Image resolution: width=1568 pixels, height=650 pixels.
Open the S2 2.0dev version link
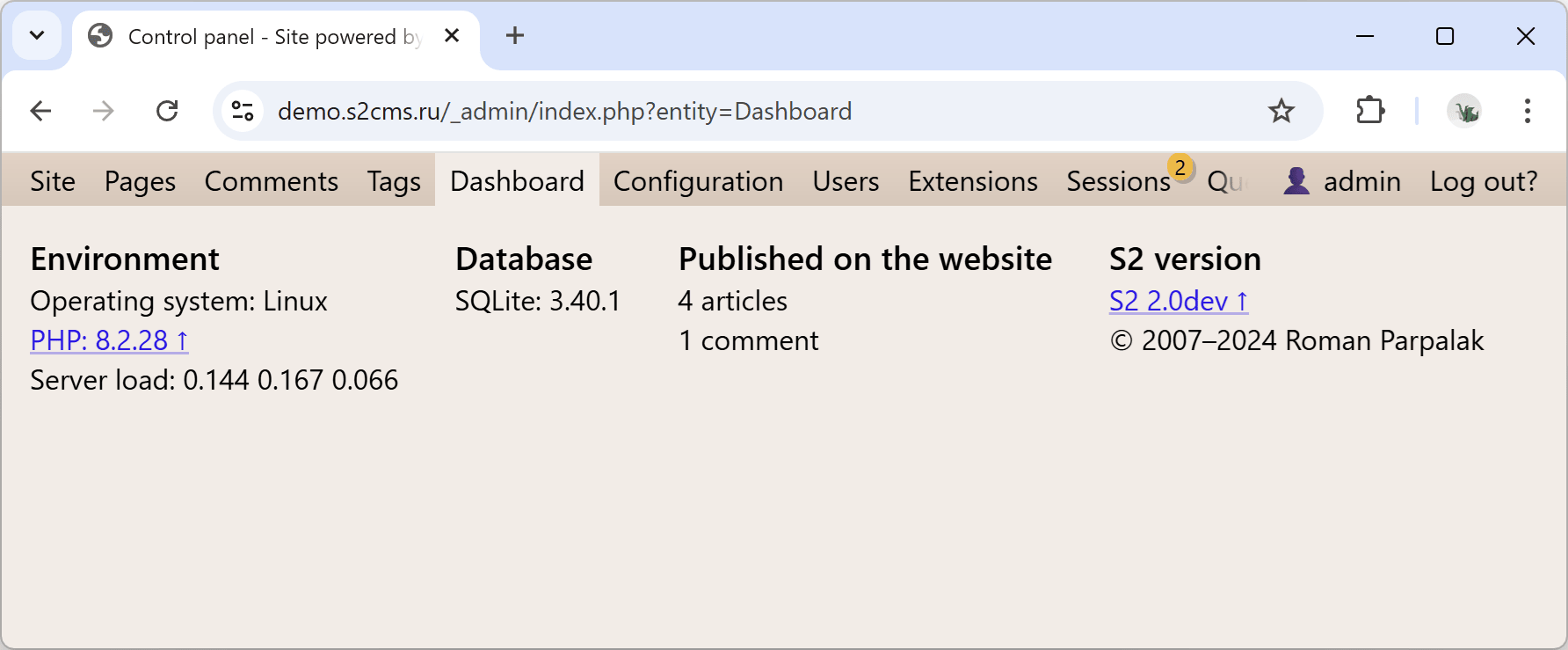point(1179,301)
